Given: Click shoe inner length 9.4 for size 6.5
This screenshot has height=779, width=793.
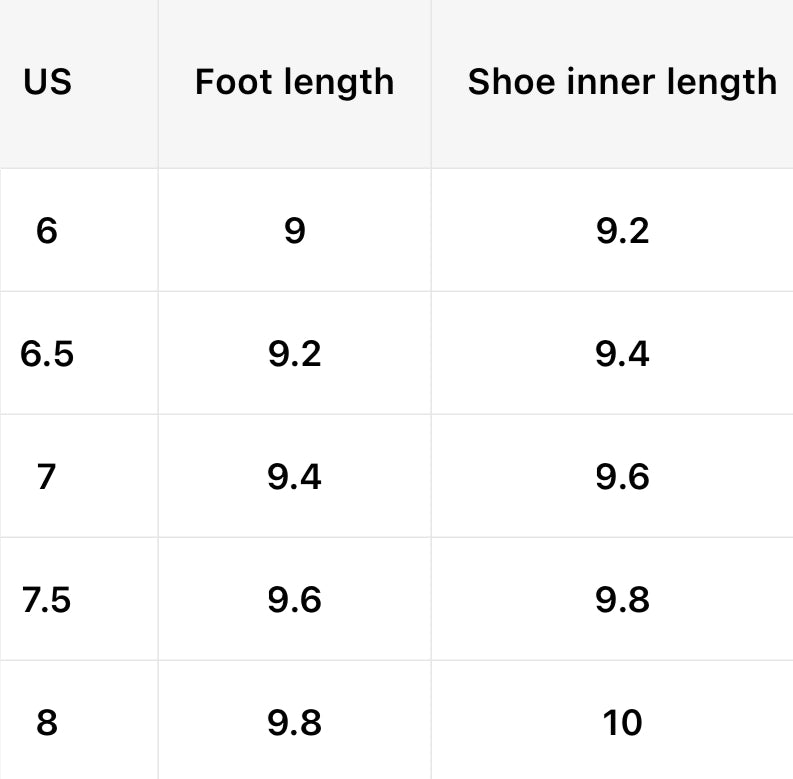Looking at the screenshot, I should 622,354.
